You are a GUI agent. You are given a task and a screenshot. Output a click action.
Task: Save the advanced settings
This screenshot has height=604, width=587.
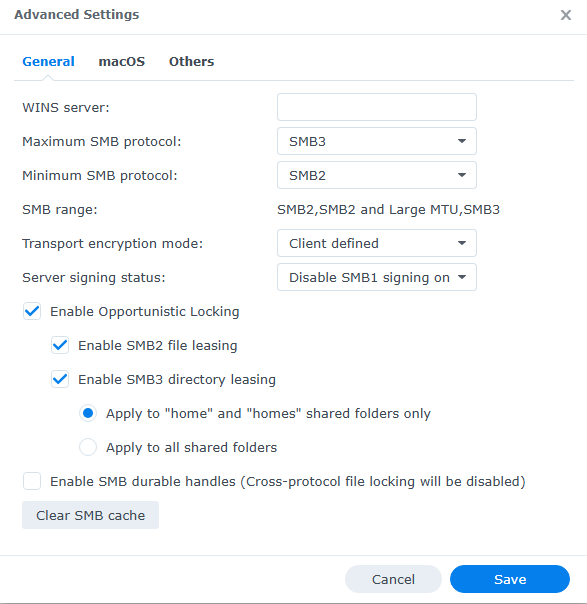pyautogui.click(x=510, y=579)
